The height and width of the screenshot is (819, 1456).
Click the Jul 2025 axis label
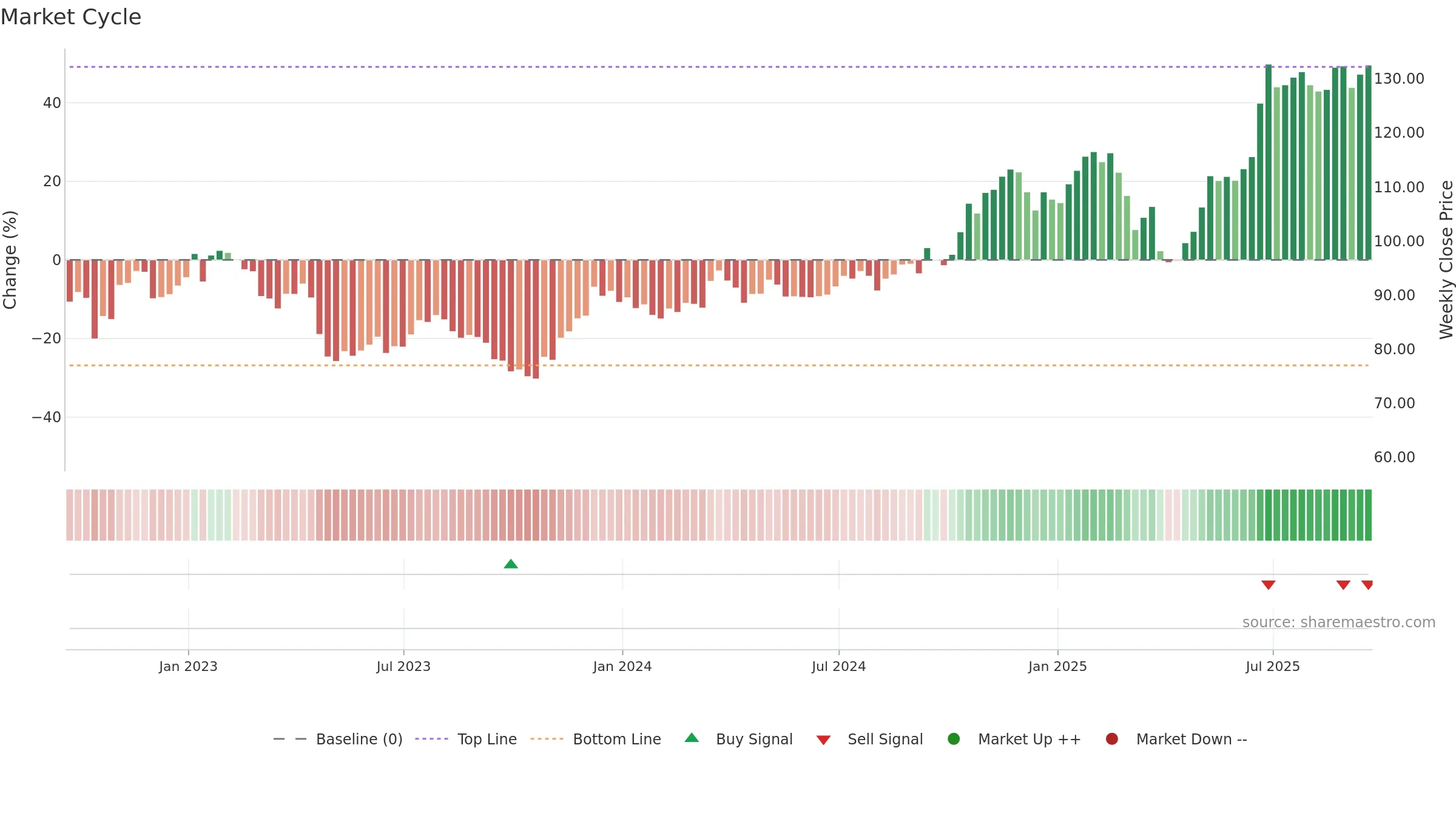pyautogui.click(x=1273, y=666)
